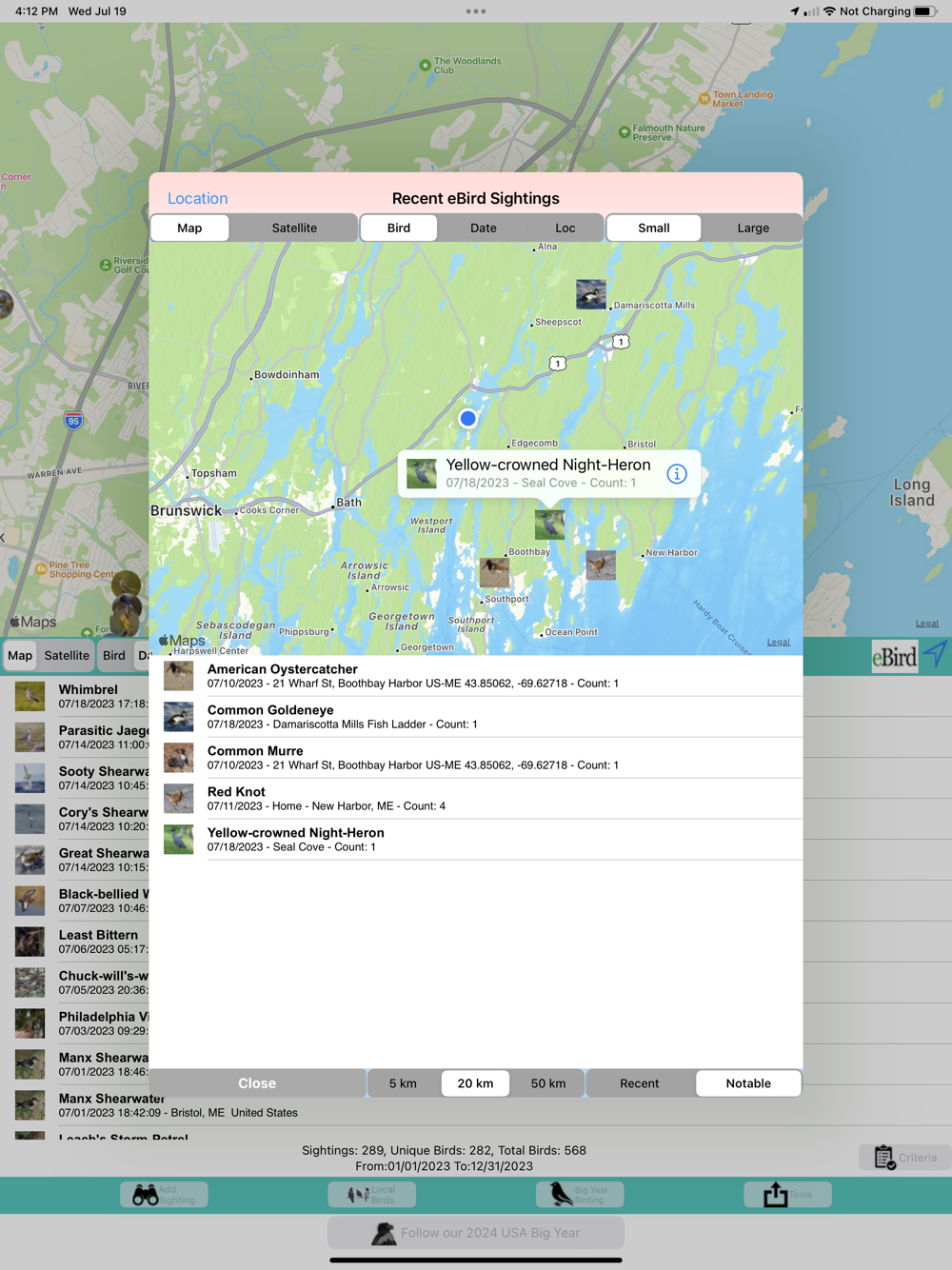Image resolution: width=952 pixels, height=1270 pixels.
Task: Open Common Murre thumbnail in list
Action: click(x=178, y=758)
